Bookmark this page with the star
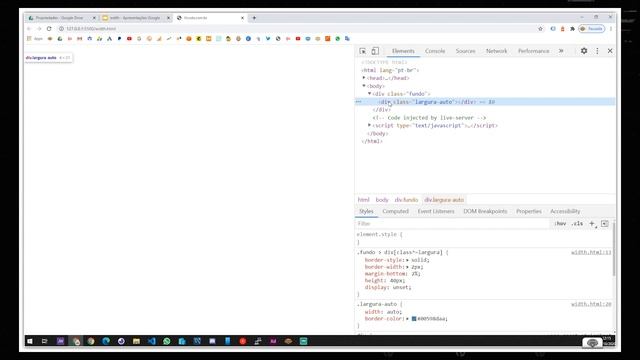 coord(540,29)
